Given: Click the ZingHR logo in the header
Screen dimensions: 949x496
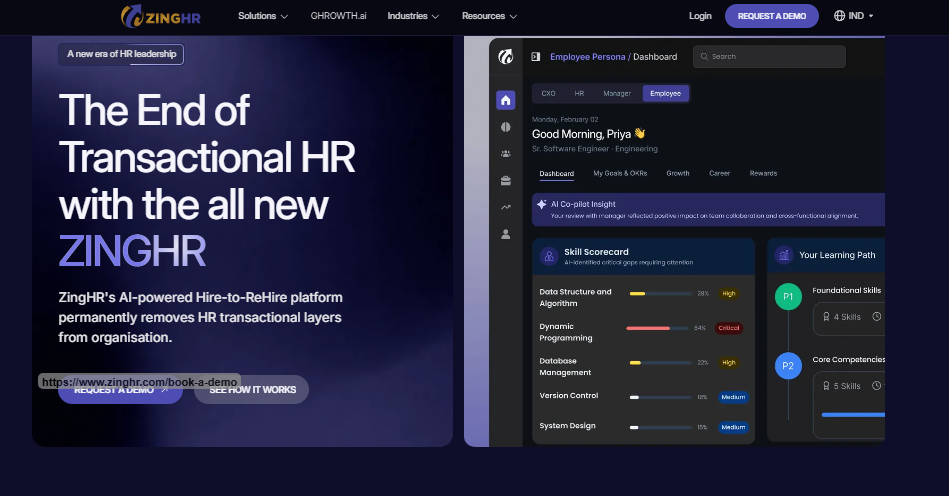Looking at the screenshot, I should pyautogui.click(x=160, y=16).
